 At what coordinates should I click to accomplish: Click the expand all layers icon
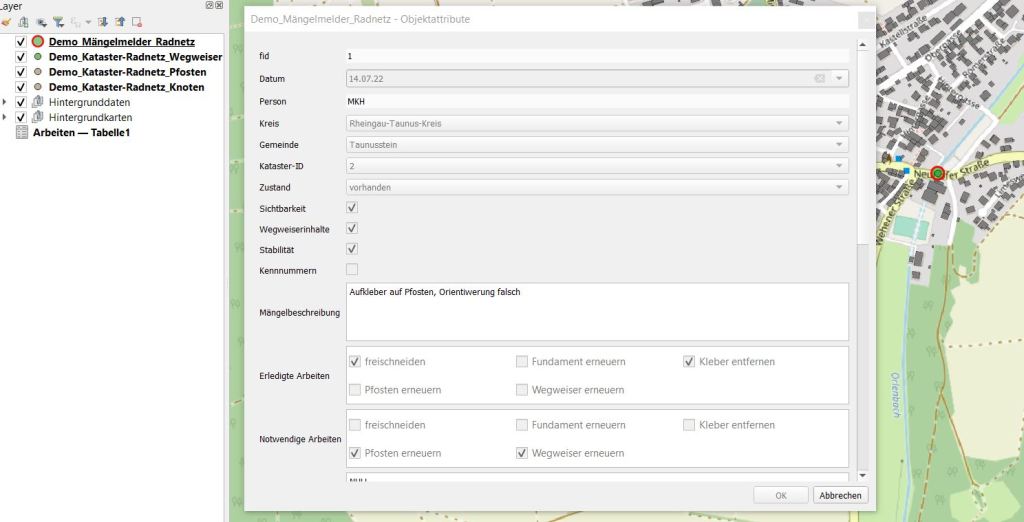click(102, 22)
